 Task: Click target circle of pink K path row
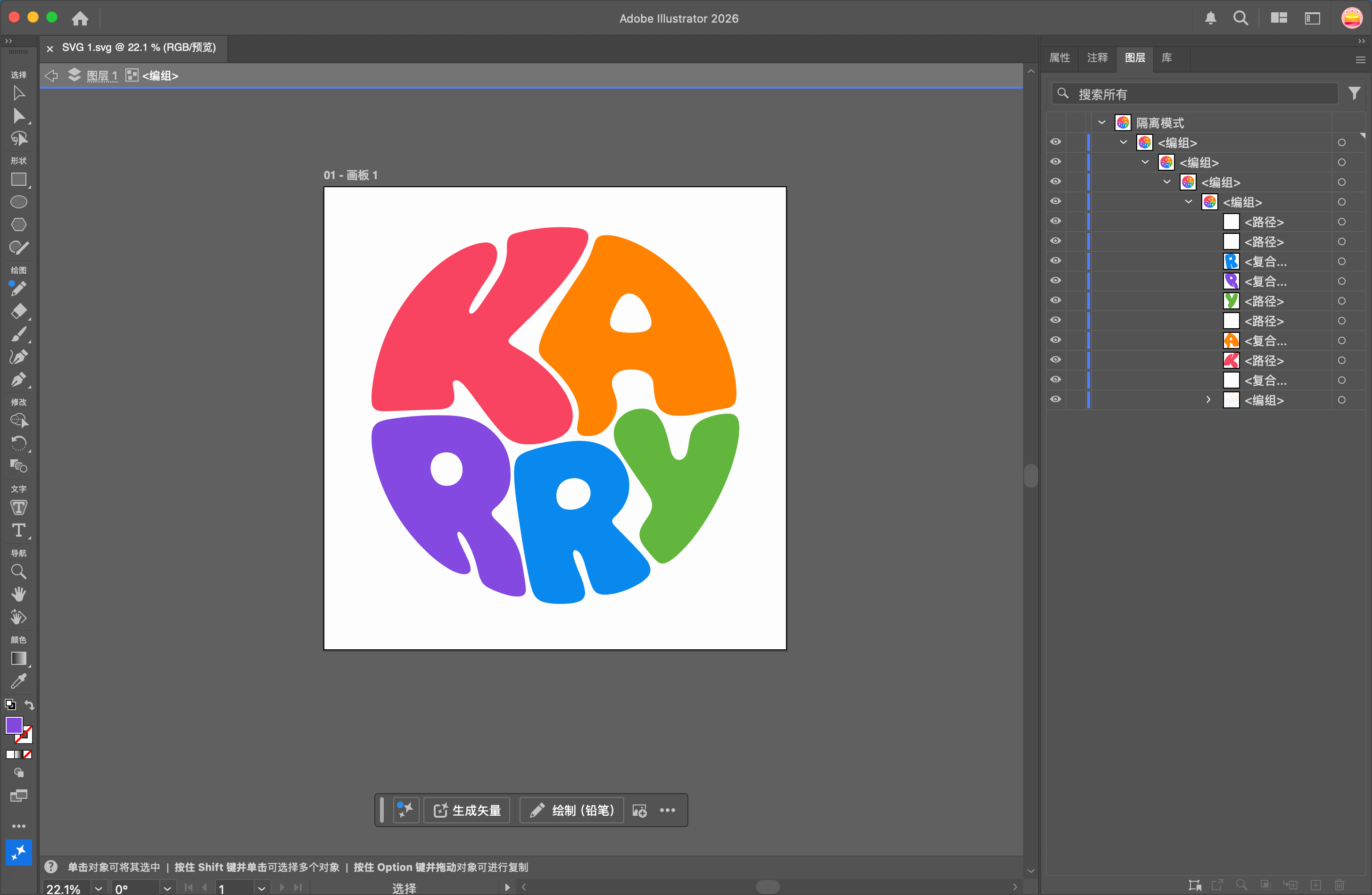[x=1341, y=360]
